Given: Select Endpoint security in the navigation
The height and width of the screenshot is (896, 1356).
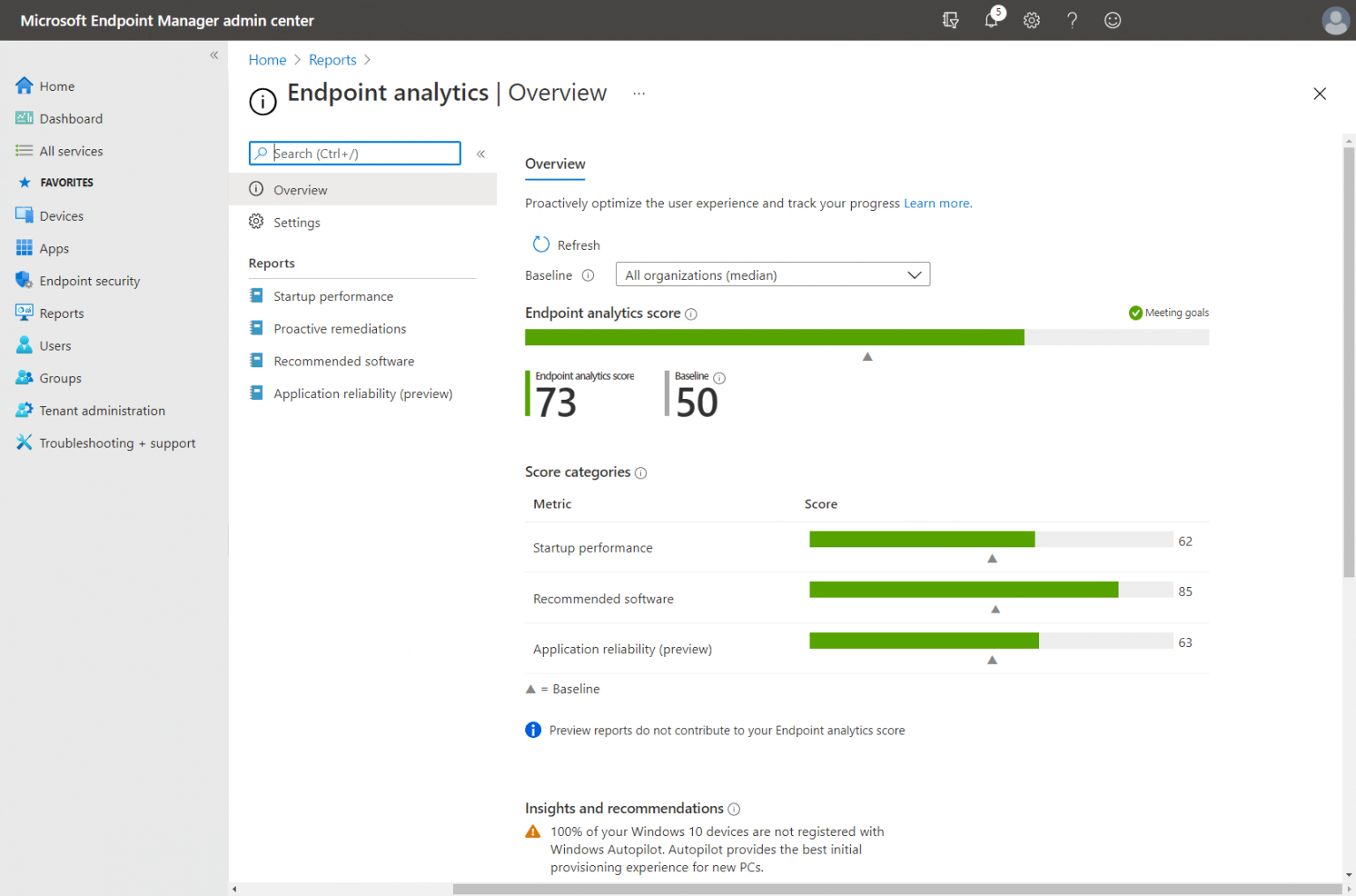Looking at the screenshot, I should point(89,280).
